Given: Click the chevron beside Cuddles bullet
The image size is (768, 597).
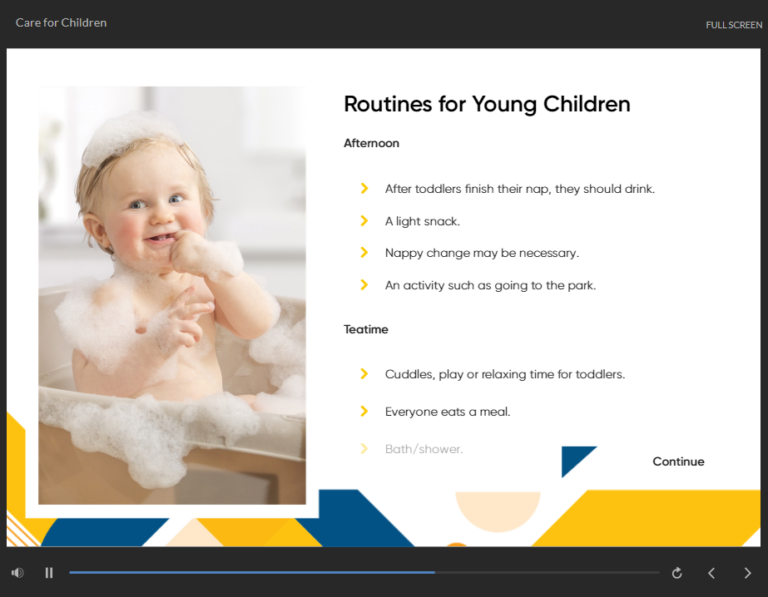Looking at the screenshot, I should pos(364,374).
